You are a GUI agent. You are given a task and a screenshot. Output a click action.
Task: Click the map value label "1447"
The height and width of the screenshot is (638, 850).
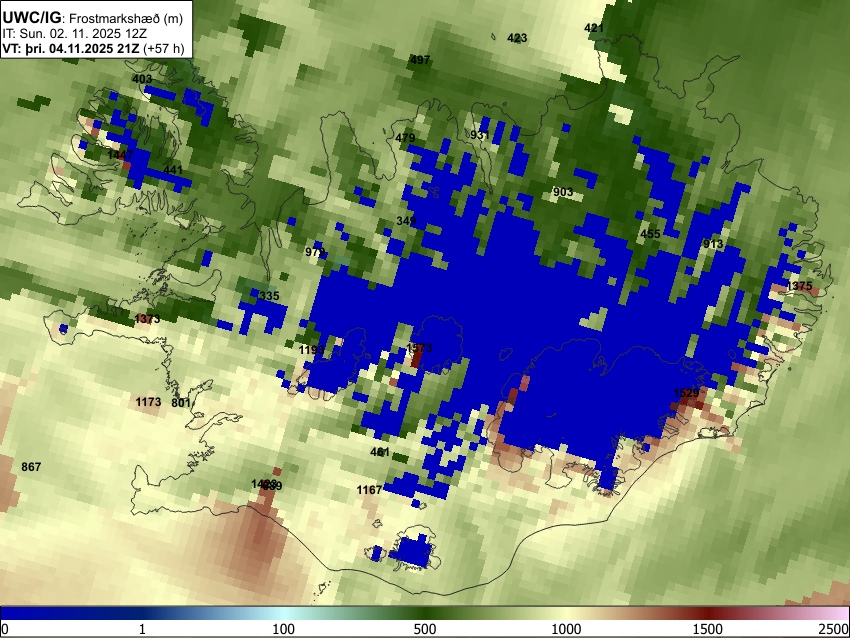click(x=120, y=156)
